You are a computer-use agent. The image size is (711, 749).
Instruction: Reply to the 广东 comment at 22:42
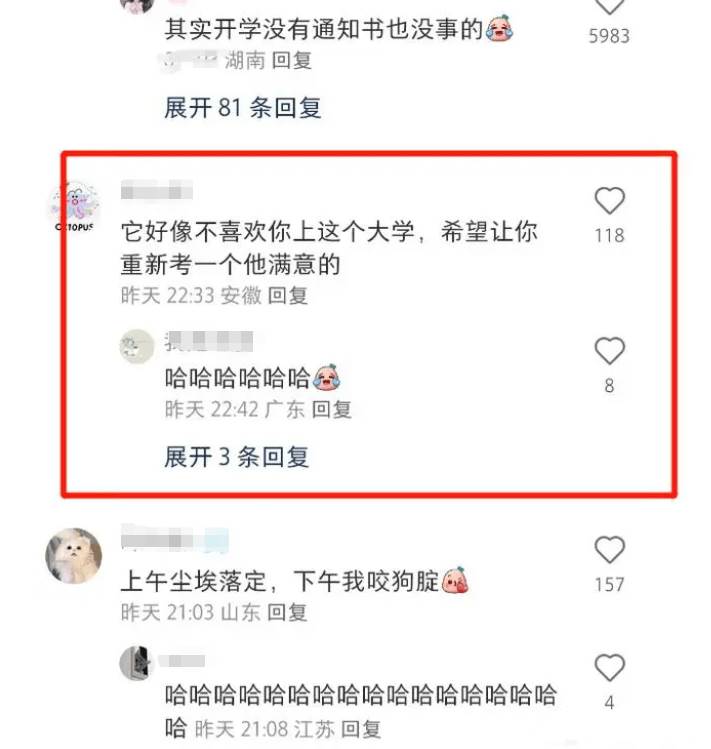(x=332, y=409)
